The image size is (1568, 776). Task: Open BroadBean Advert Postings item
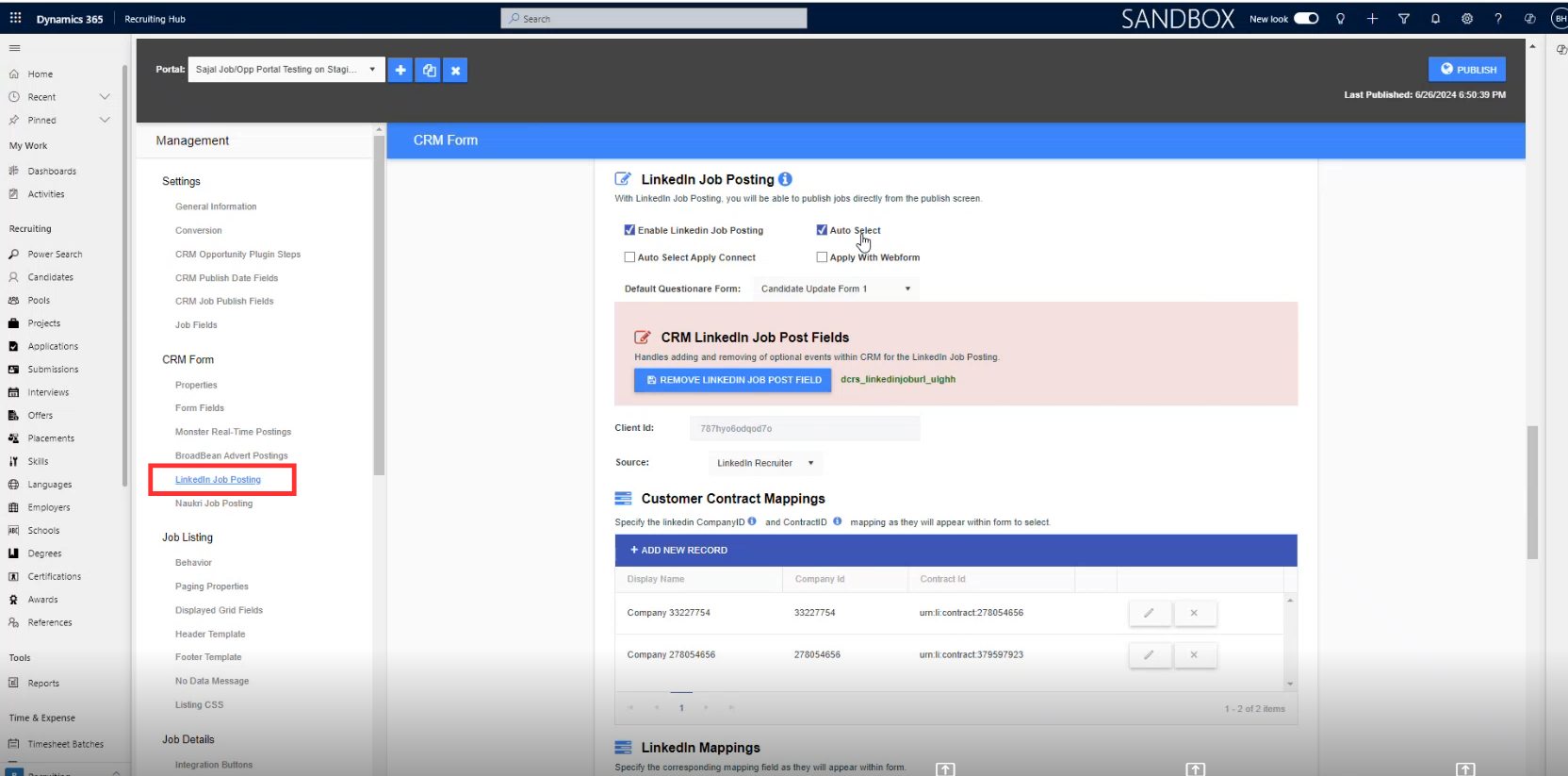pos(232,455)
